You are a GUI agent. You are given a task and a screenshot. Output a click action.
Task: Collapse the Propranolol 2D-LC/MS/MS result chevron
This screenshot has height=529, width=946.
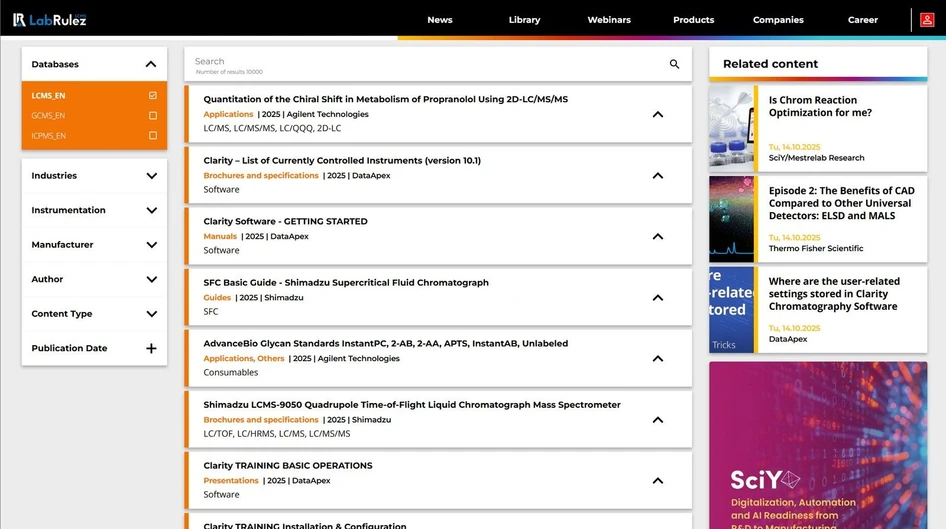[x=658, y=114]
